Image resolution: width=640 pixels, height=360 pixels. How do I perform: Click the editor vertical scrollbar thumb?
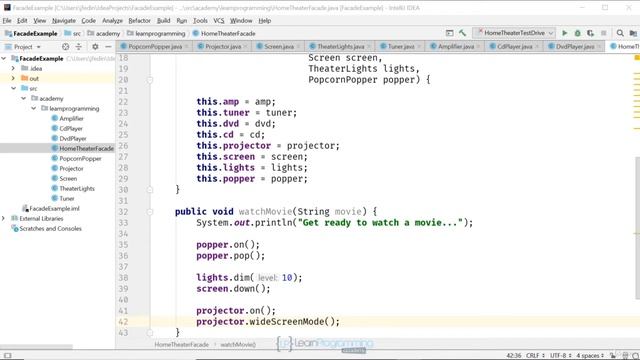[x=638, y=229]
